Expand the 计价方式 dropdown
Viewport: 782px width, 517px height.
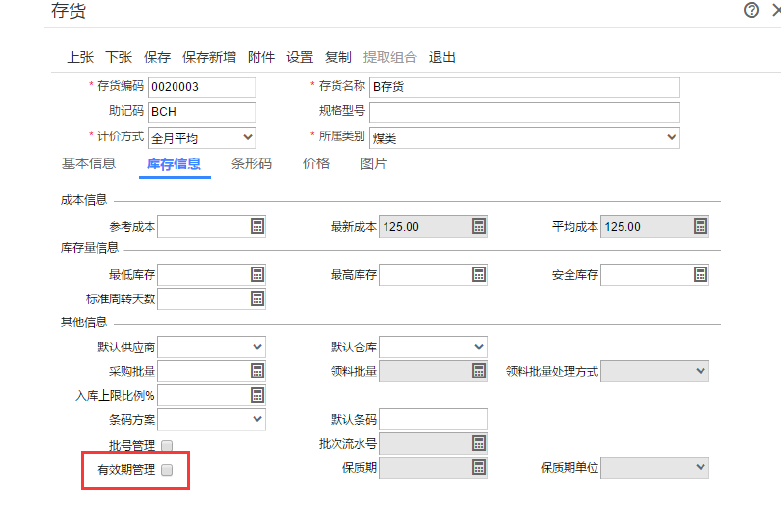[x=246, y=137]
